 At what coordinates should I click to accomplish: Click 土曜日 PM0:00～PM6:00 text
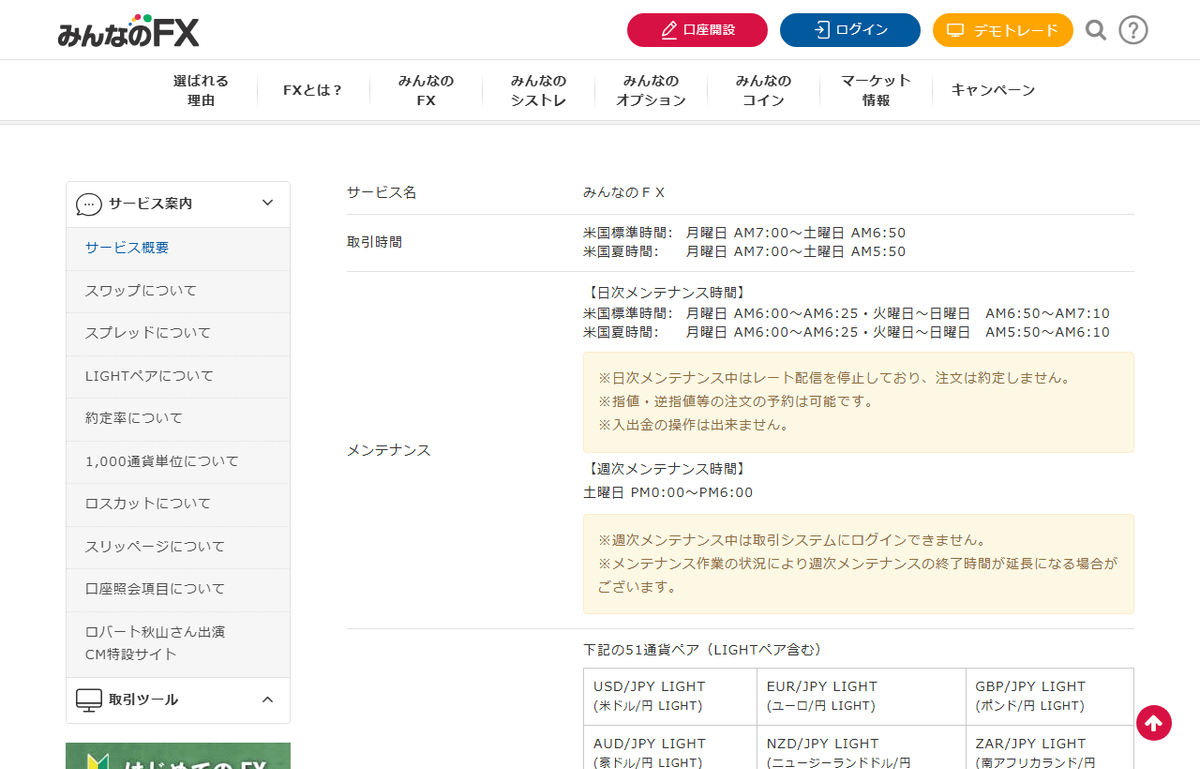668,492
